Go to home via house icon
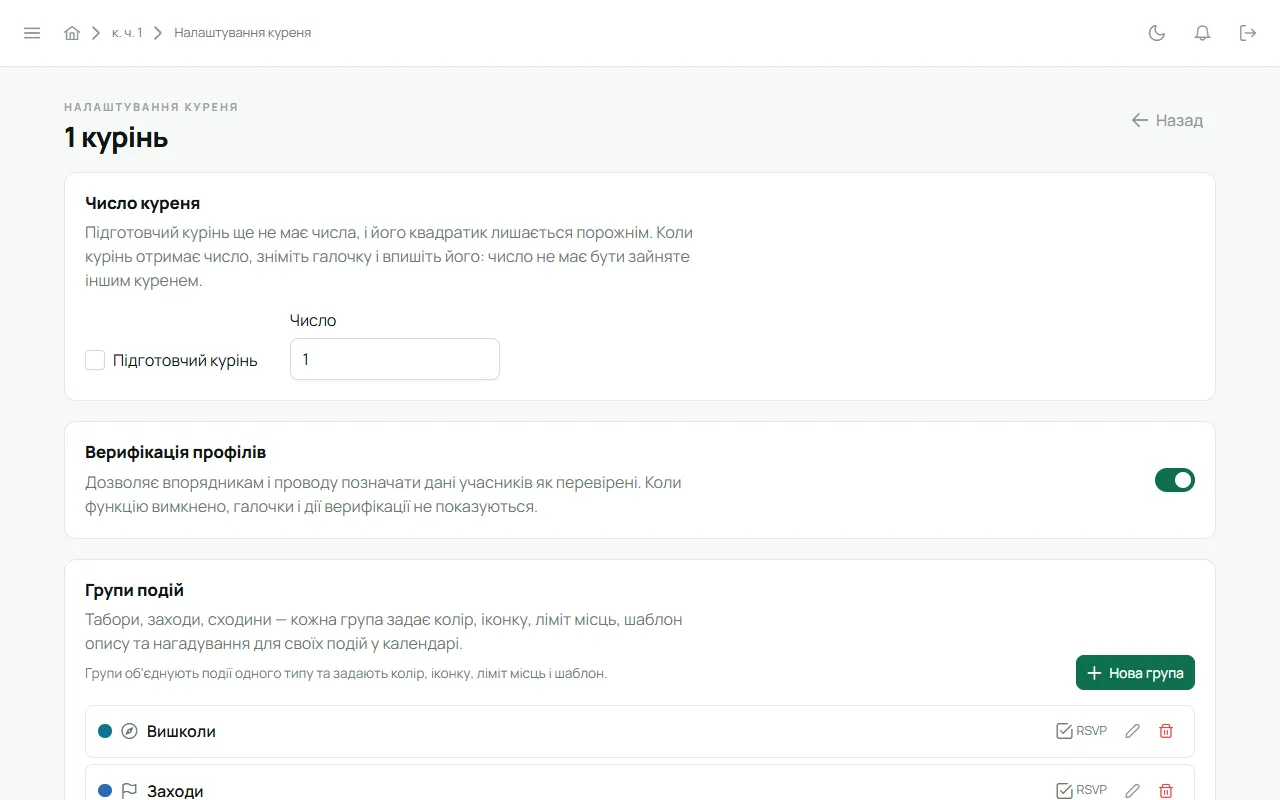The width and height of the screenshot is (1280, 800). (x=72, y=33)
